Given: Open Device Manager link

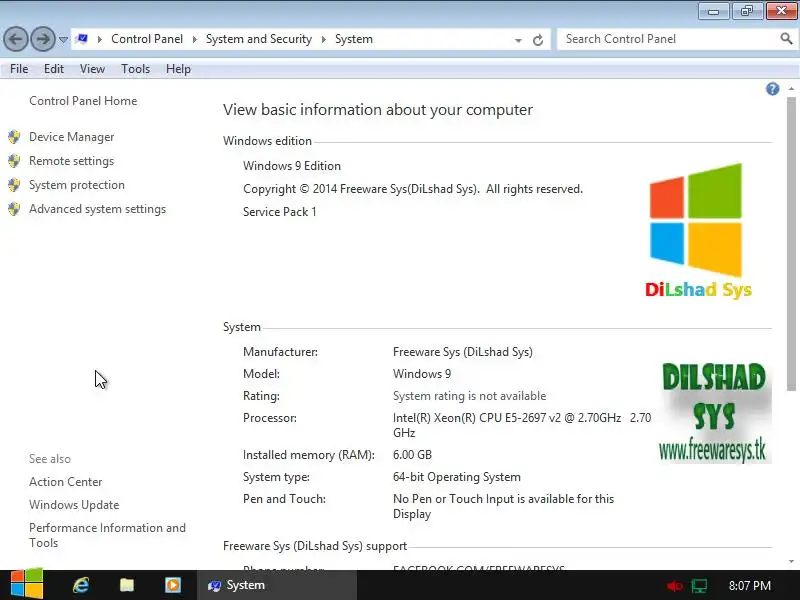Looking at the screenshot, I should point(71,137).
